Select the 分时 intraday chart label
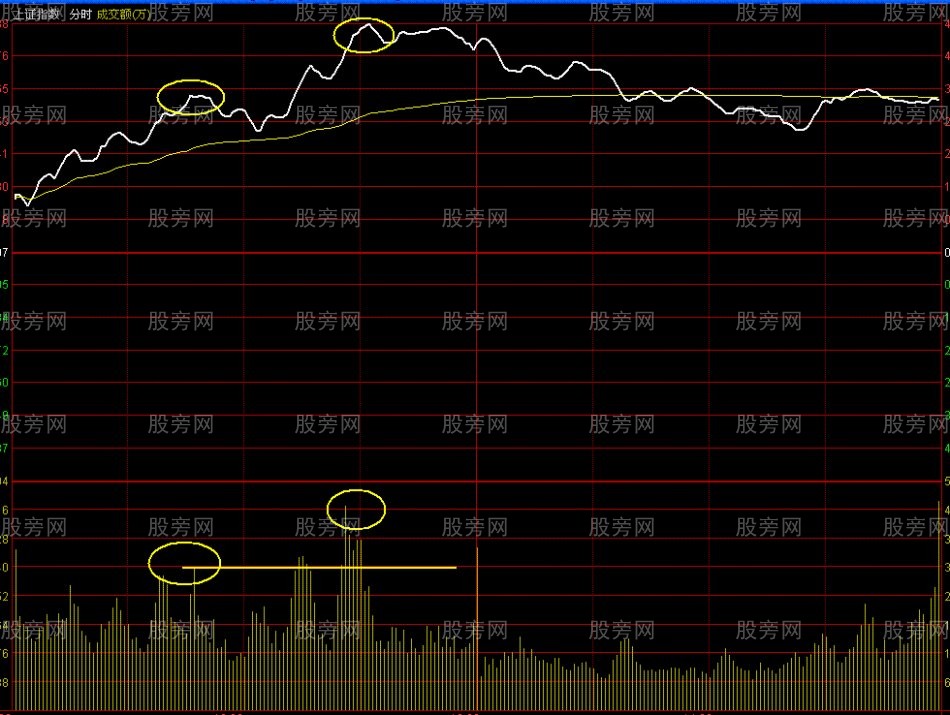Viewport: 950px width, 715px height. [x=80, y=13]
